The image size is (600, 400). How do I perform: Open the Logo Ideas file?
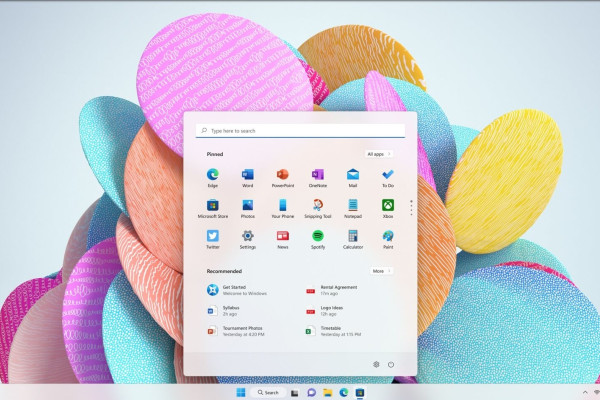tap(325, 310)
